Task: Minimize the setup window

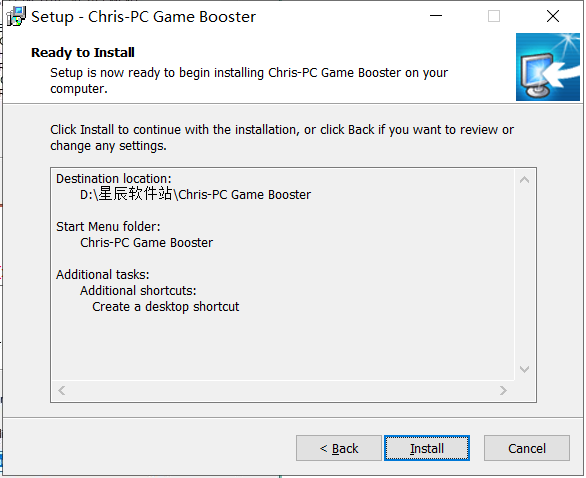Action: [436, 16]
